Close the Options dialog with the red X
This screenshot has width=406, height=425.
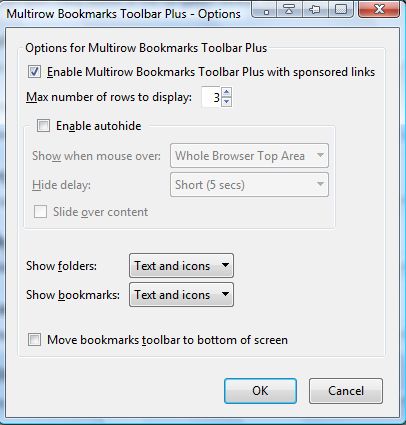(x=379, y=9)
